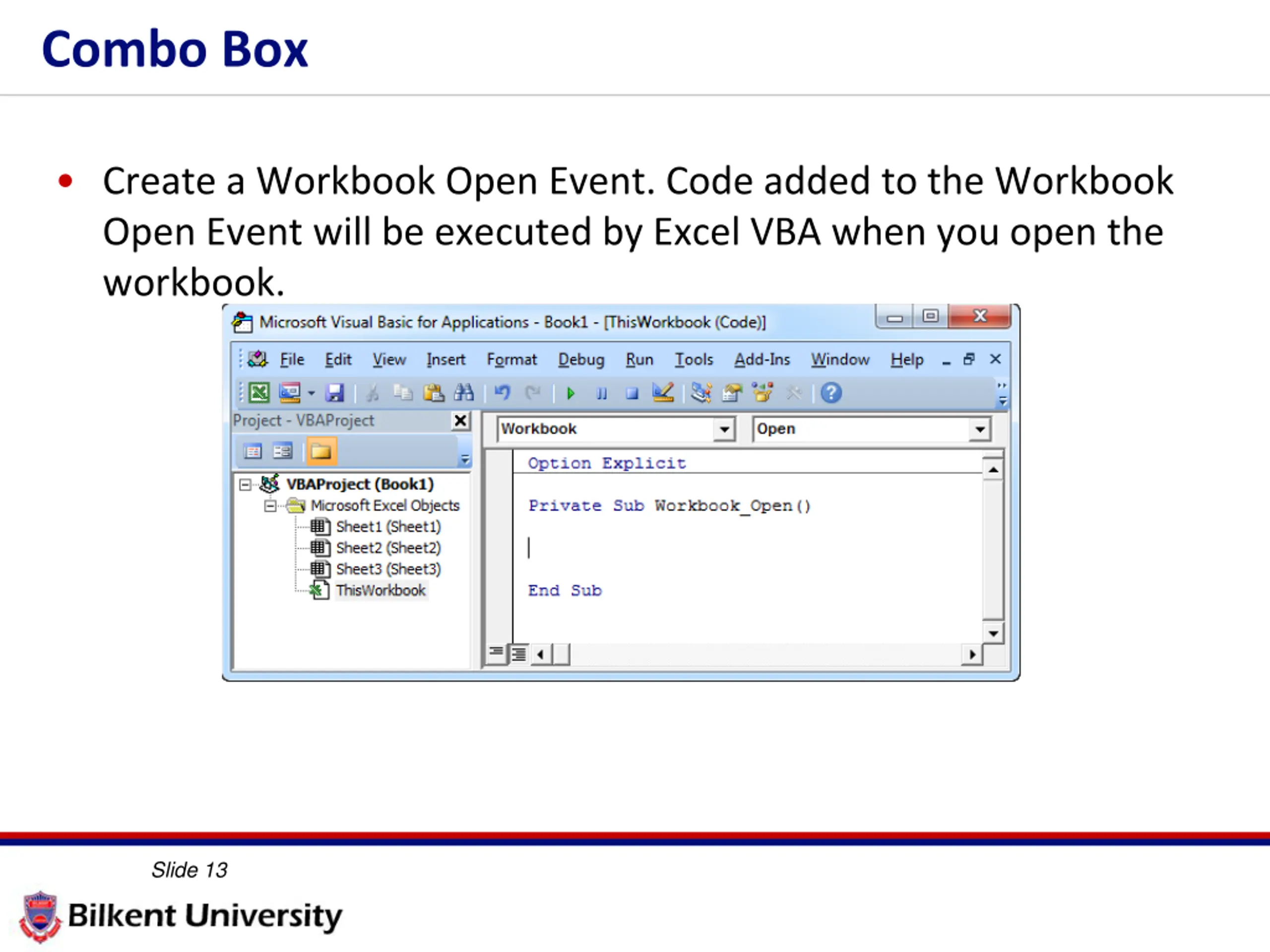Image resolution: width=1270 pixels, height=952 pixels.
Task: Select Sheet1 (Sheet1) in the project tree
Action: click(x=388, y=527)
